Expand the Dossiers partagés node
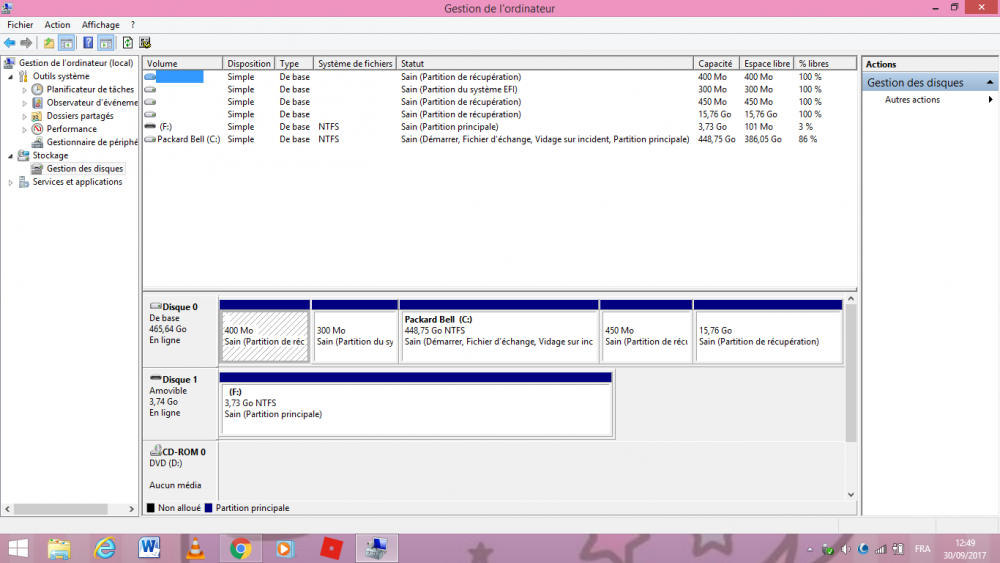The width and height of the screenshot is (1000, 563). point(24,117)
